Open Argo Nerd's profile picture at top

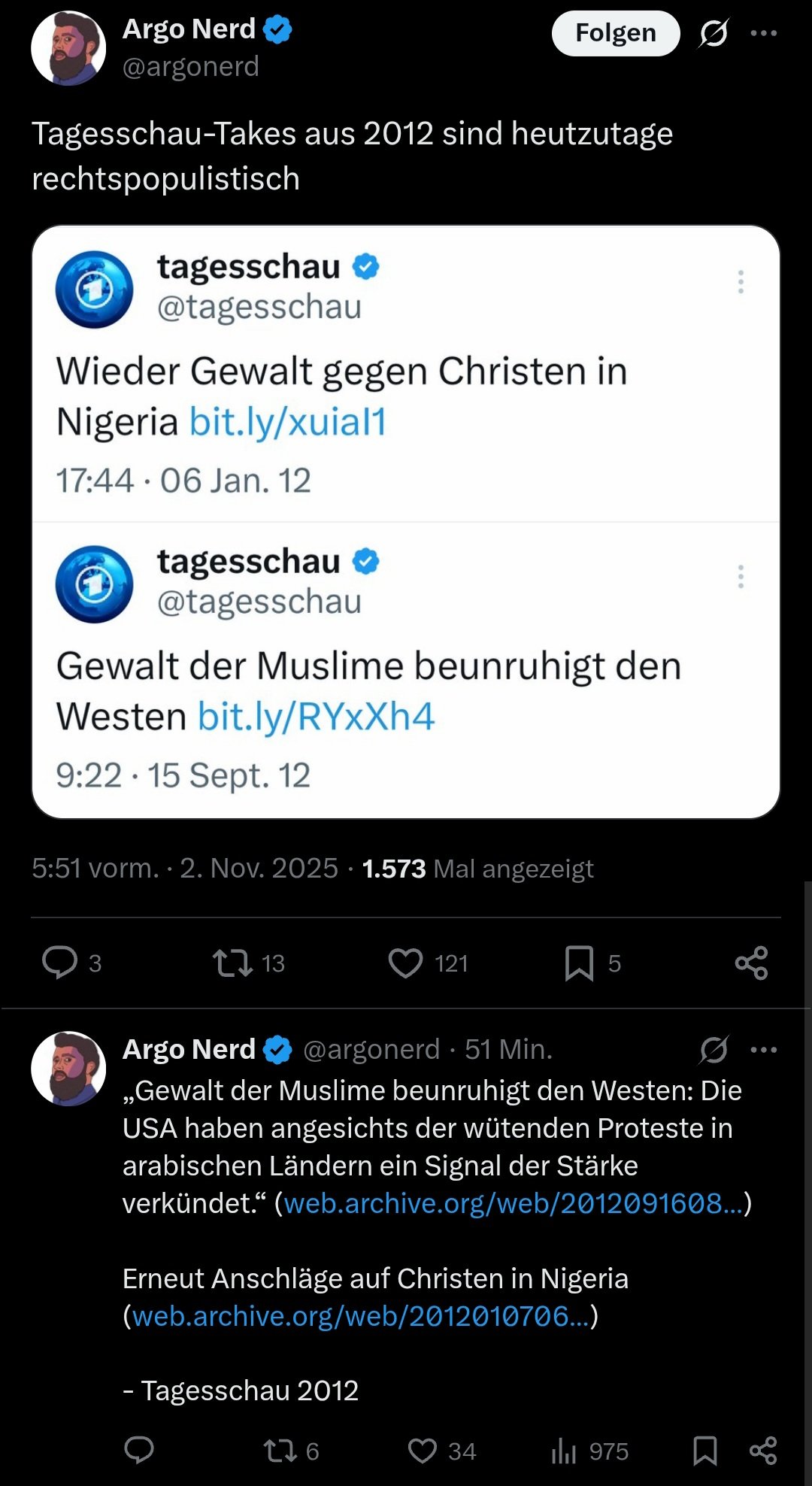68,48
